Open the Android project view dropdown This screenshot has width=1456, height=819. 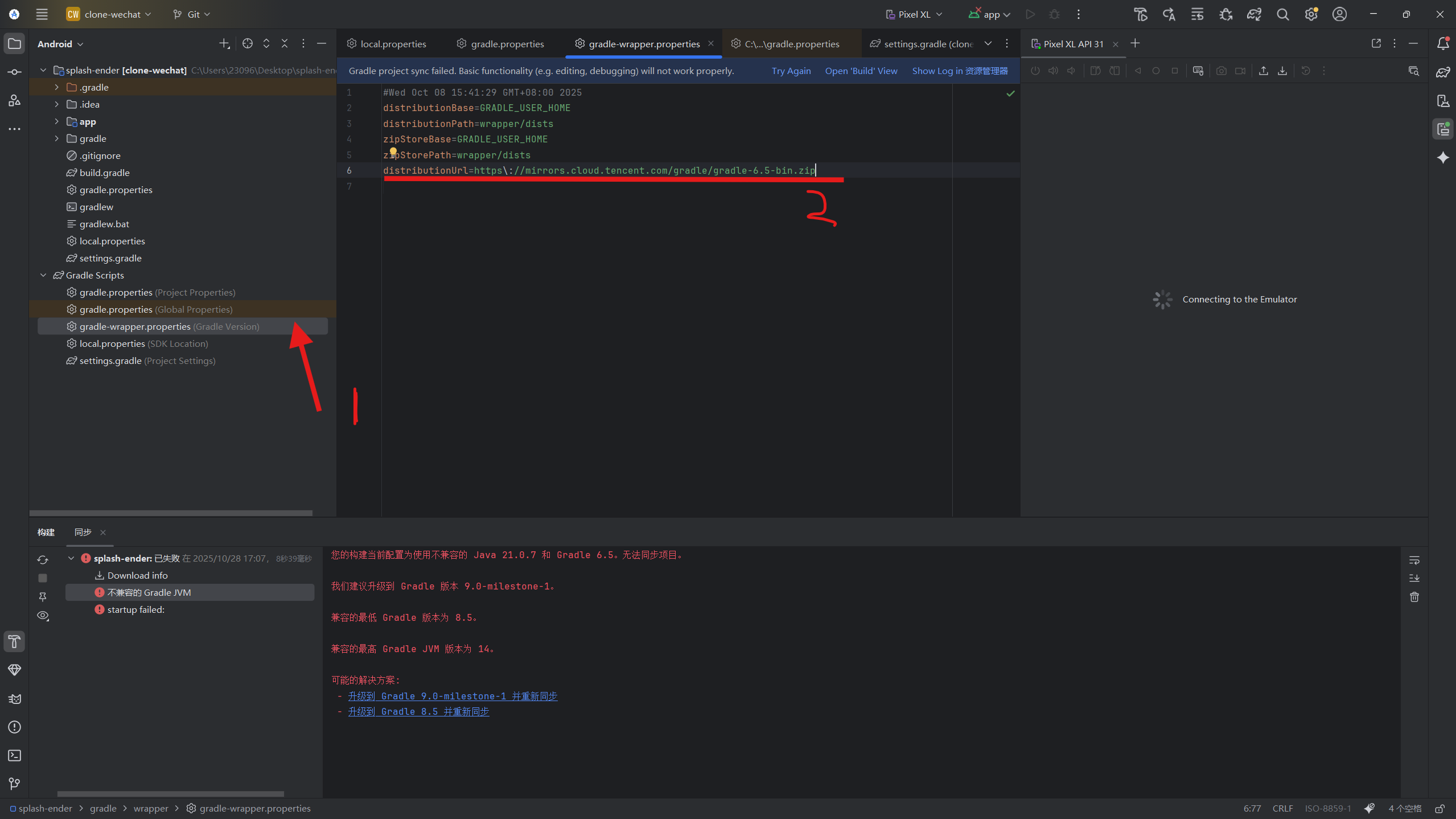(x=60, y=44)
